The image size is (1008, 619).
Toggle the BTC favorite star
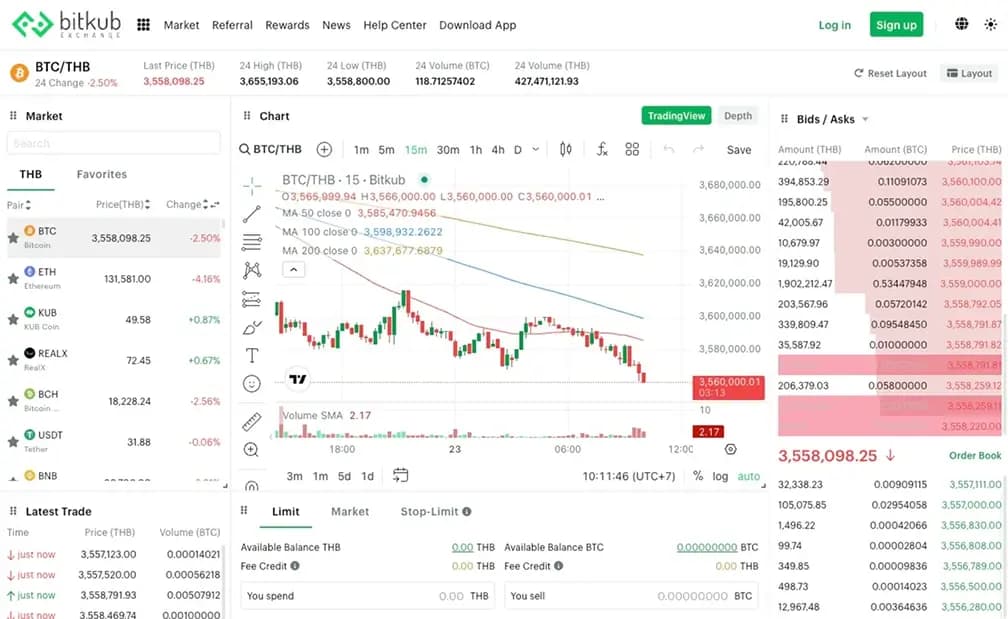[13, 238]
